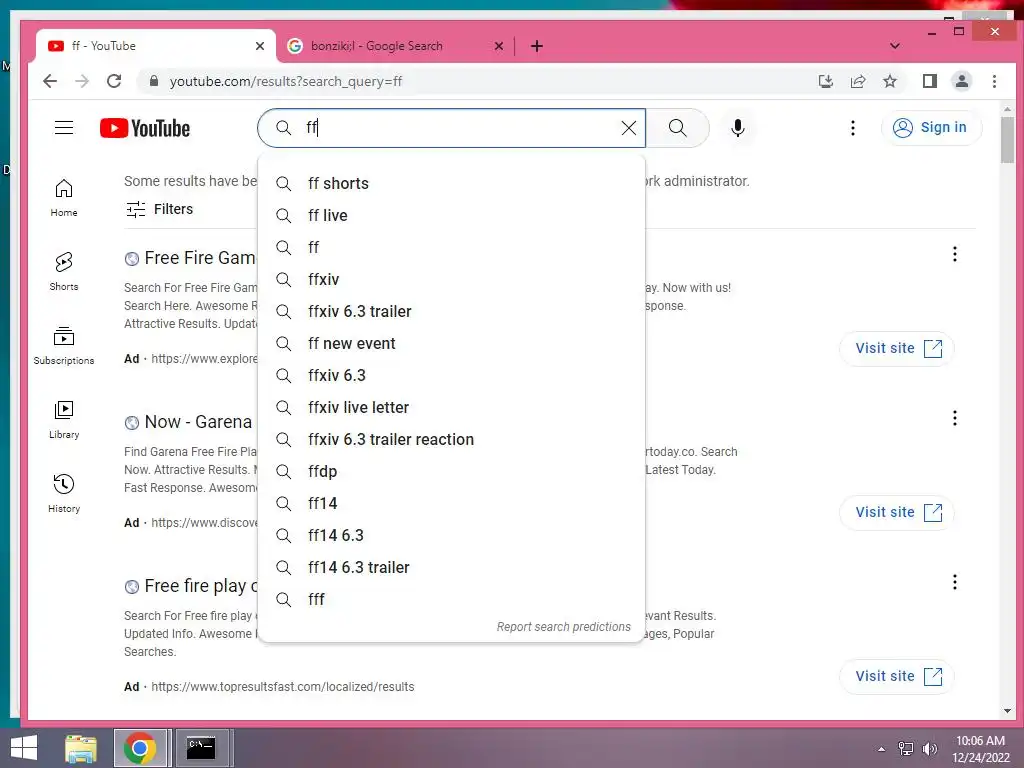
Task: Close the 'ff - YouTube' tab
Action: (260, 46)
